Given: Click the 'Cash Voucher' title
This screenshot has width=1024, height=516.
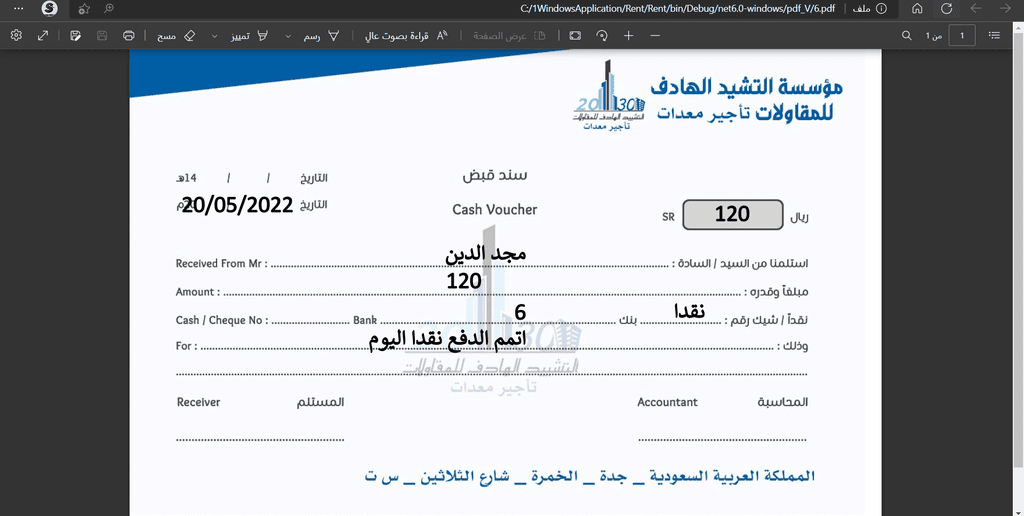Looking at the screenshot, I should point(495,210).
